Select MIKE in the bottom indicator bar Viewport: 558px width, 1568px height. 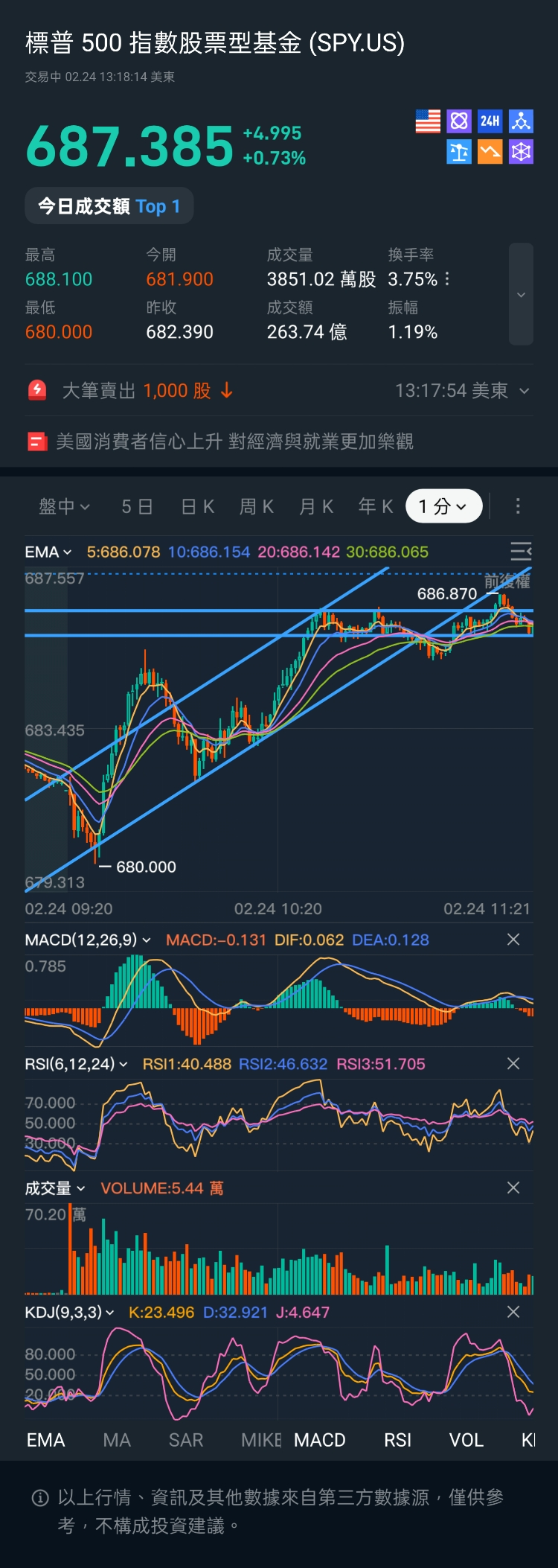261,1440
